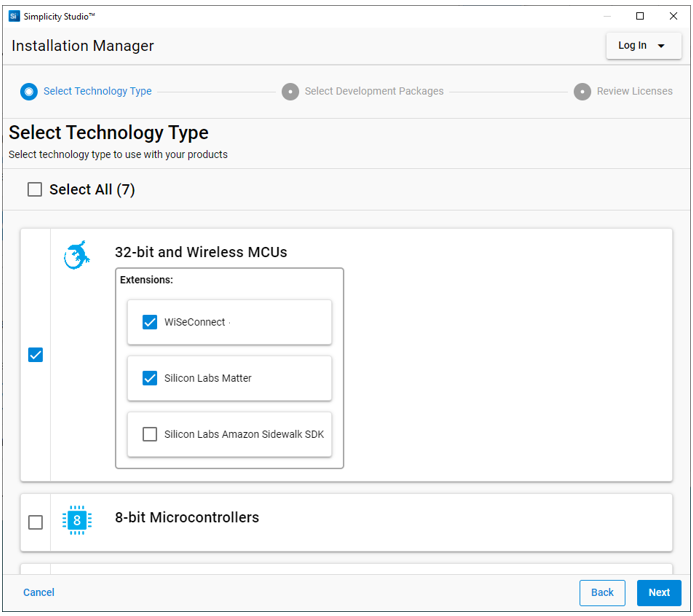Screen dimensions: 693x616
Task: Go to Select Development Packages step label
Action: pyautogui.click(x=374, y=91)
